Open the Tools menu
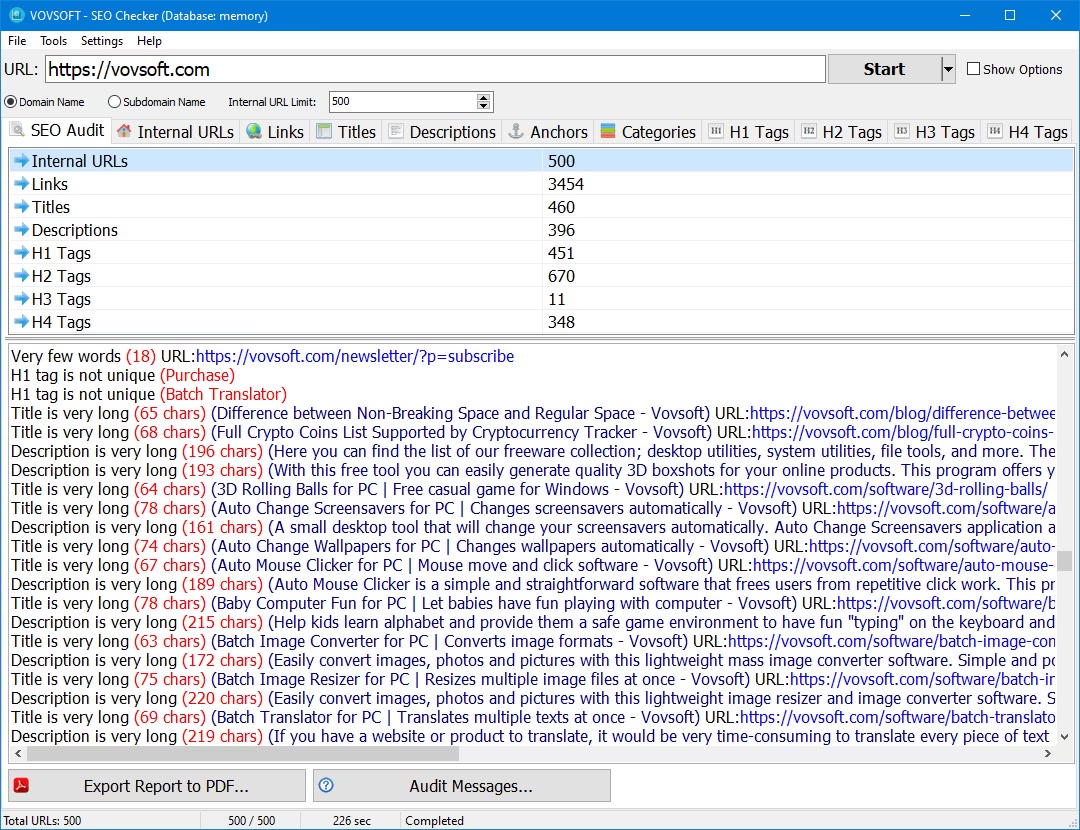The image size is (1080, 830). (53, 41)
